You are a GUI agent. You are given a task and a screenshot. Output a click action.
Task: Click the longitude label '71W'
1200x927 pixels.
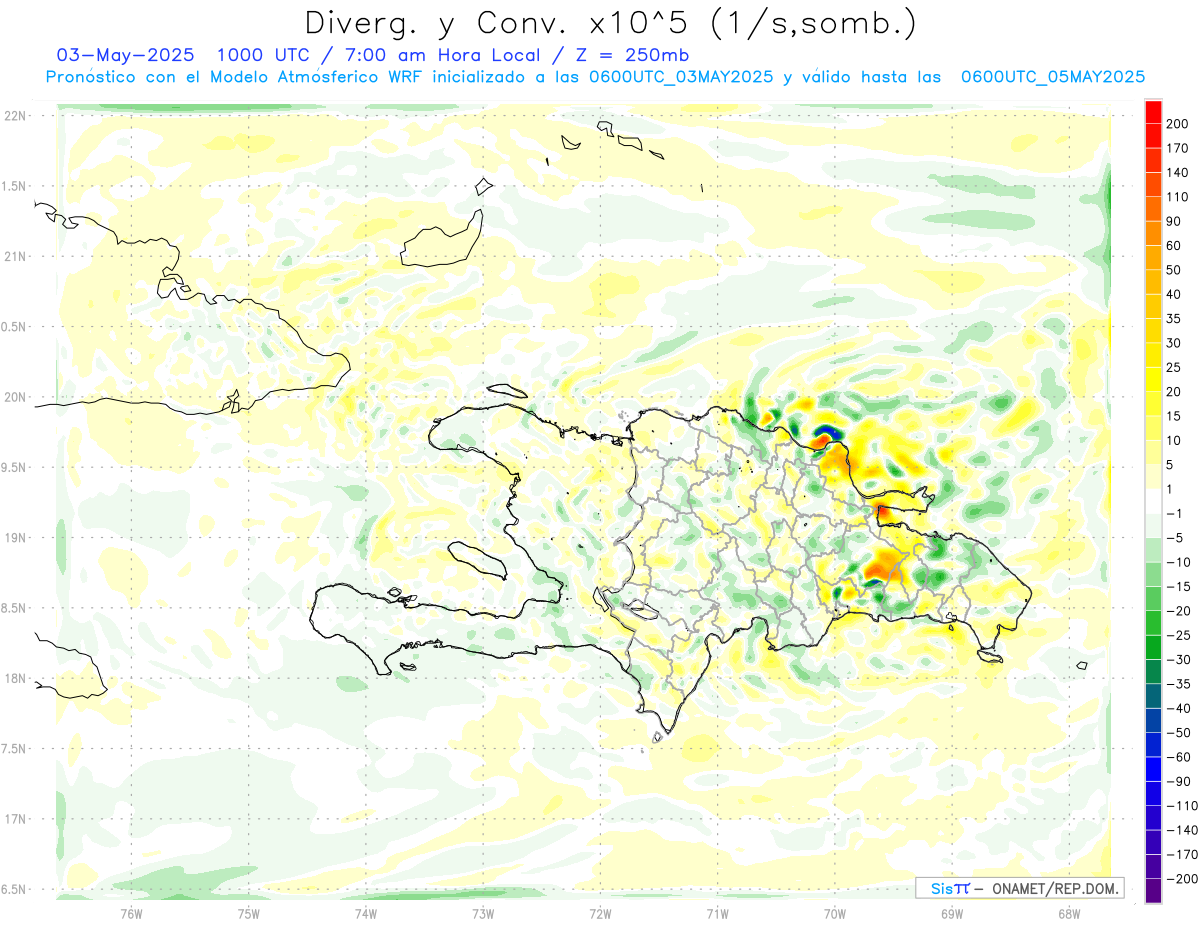718,913
